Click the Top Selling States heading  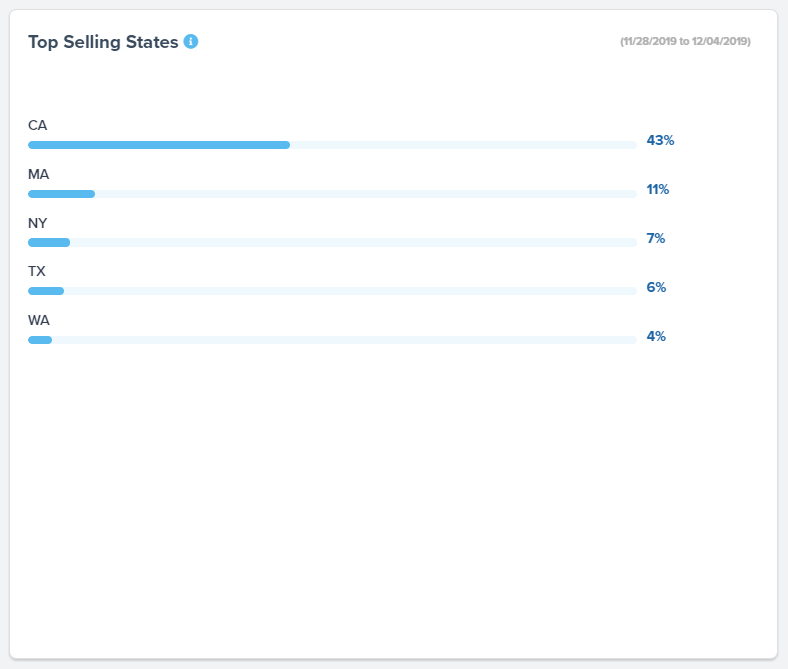(103, 42)
